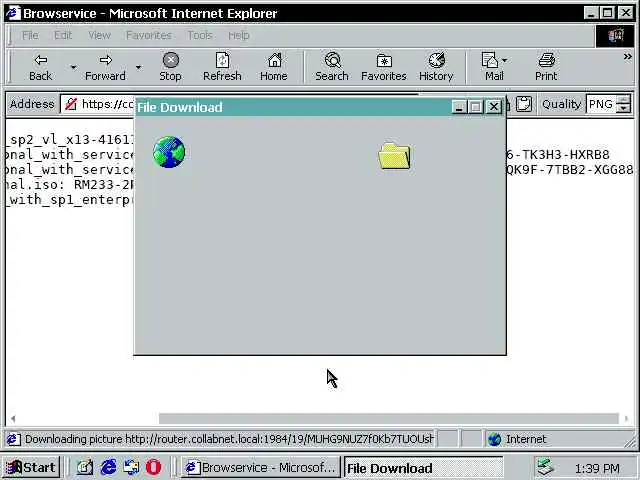Select the File Download taskbar button
This screenshot has height=480, width=640.
coord(424,468)
